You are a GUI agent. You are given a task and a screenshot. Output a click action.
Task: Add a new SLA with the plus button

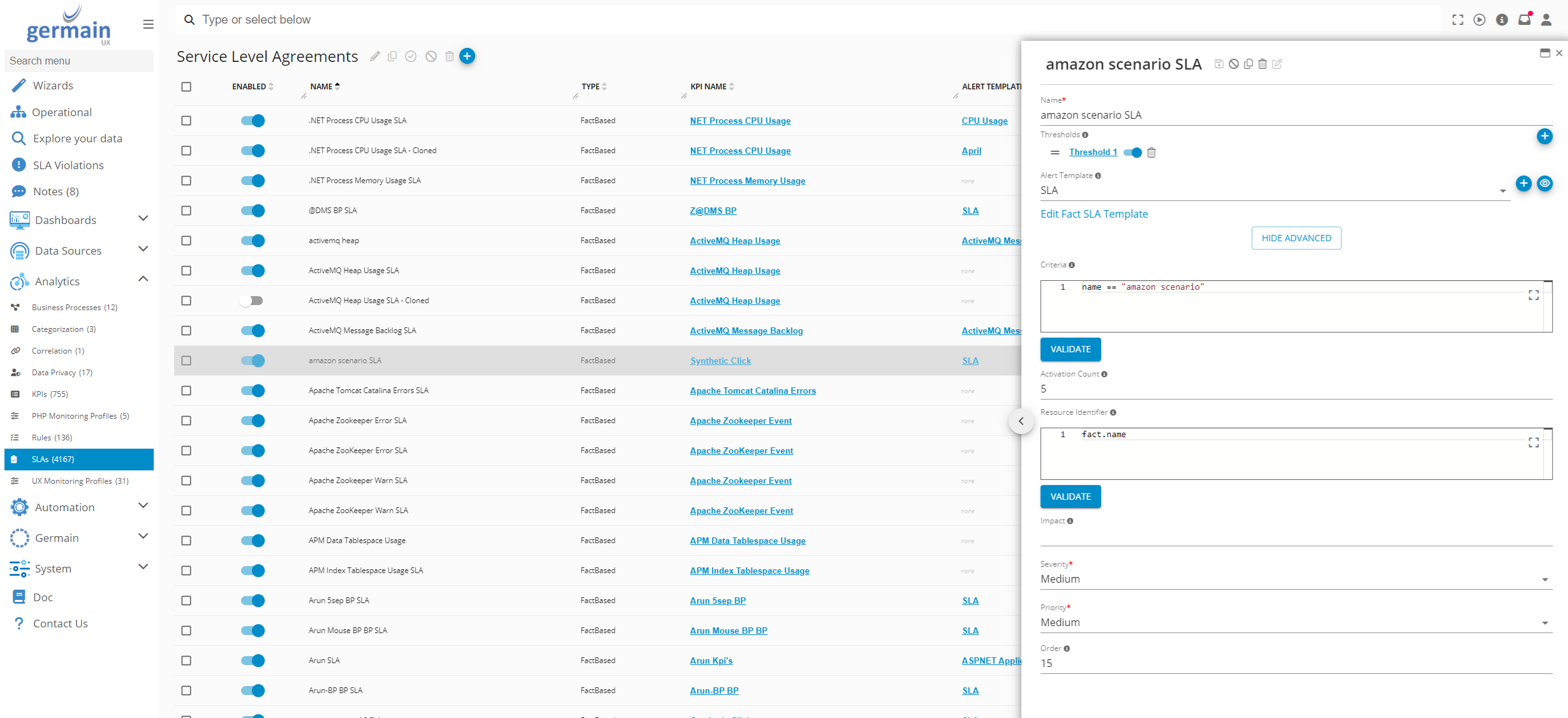pyautogui.click(x=467, y=56)
